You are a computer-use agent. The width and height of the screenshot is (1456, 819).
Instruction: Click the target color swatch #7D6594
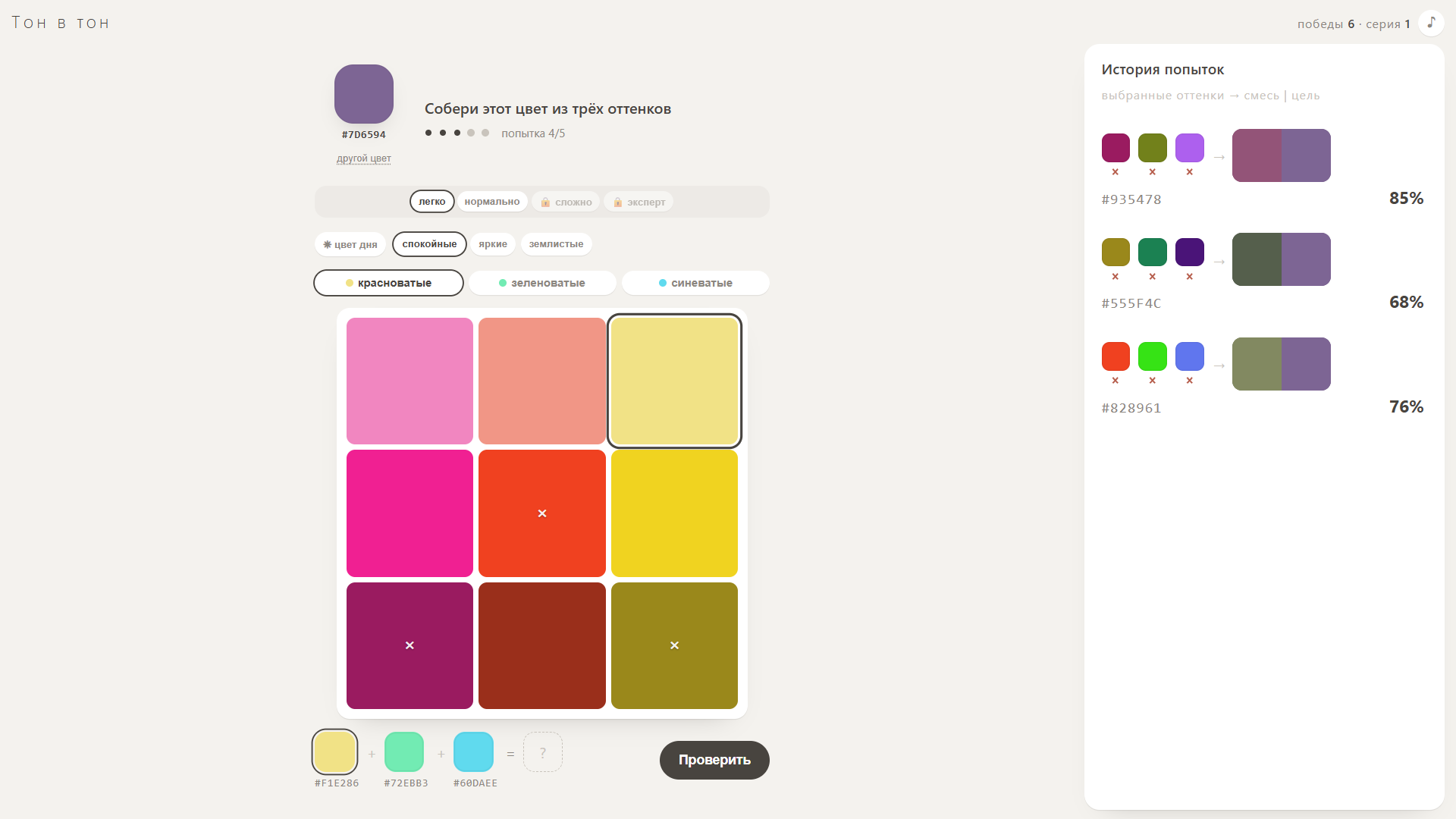[364, 94]
